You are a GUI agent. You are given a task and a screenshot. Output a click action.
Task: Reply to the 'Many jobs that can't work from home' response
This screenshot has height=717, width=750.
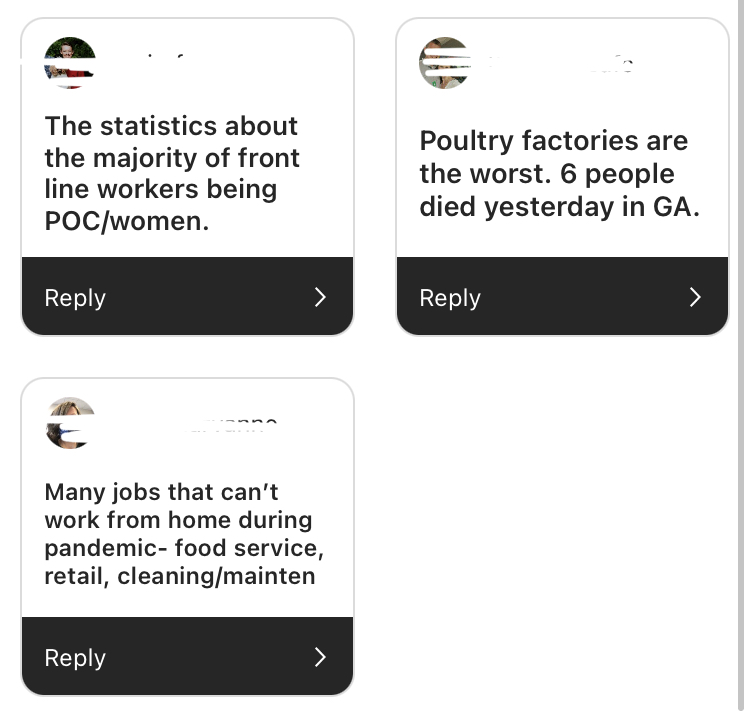pos(75,658)
